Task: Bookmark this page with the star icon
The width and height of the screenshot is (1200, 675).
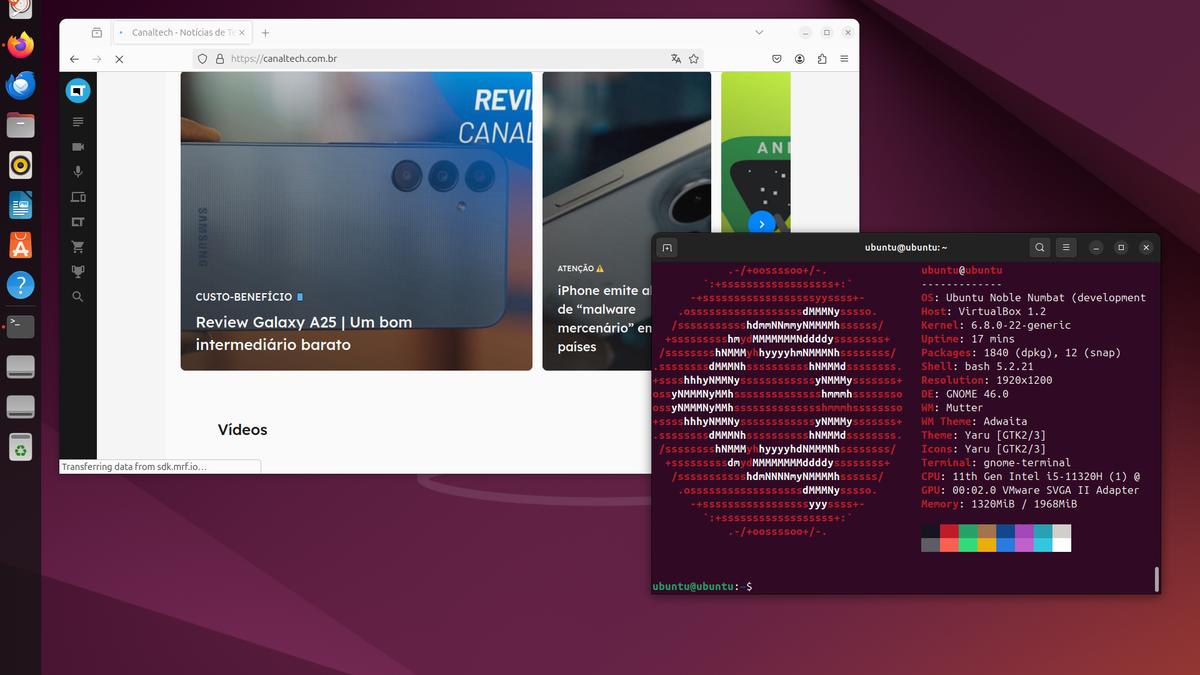Action: point(694,59)
